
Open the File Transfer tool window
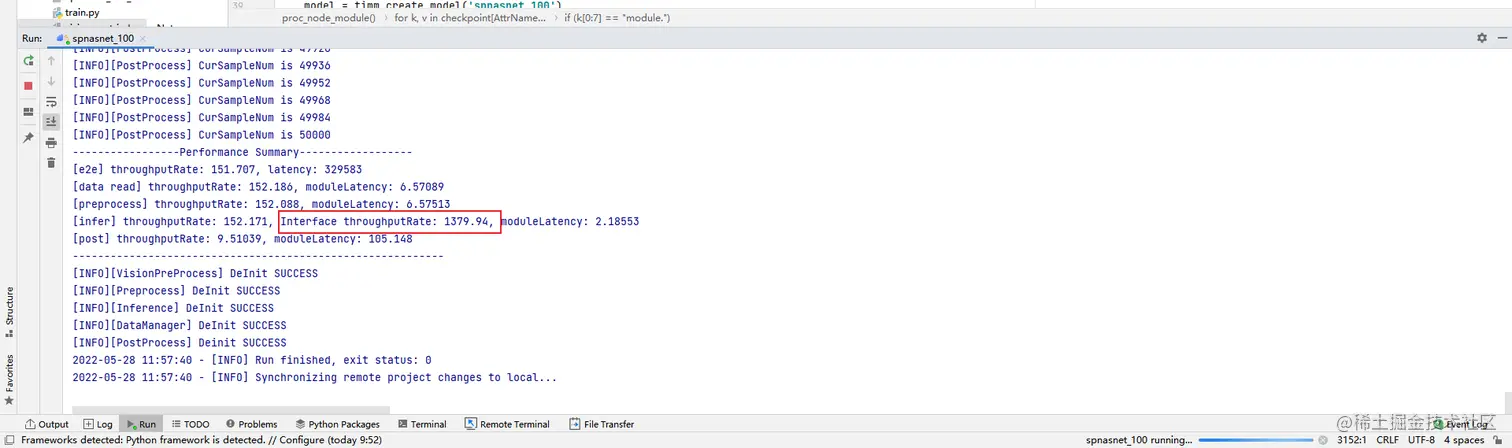pyautogui.click(x=602, y=424)
